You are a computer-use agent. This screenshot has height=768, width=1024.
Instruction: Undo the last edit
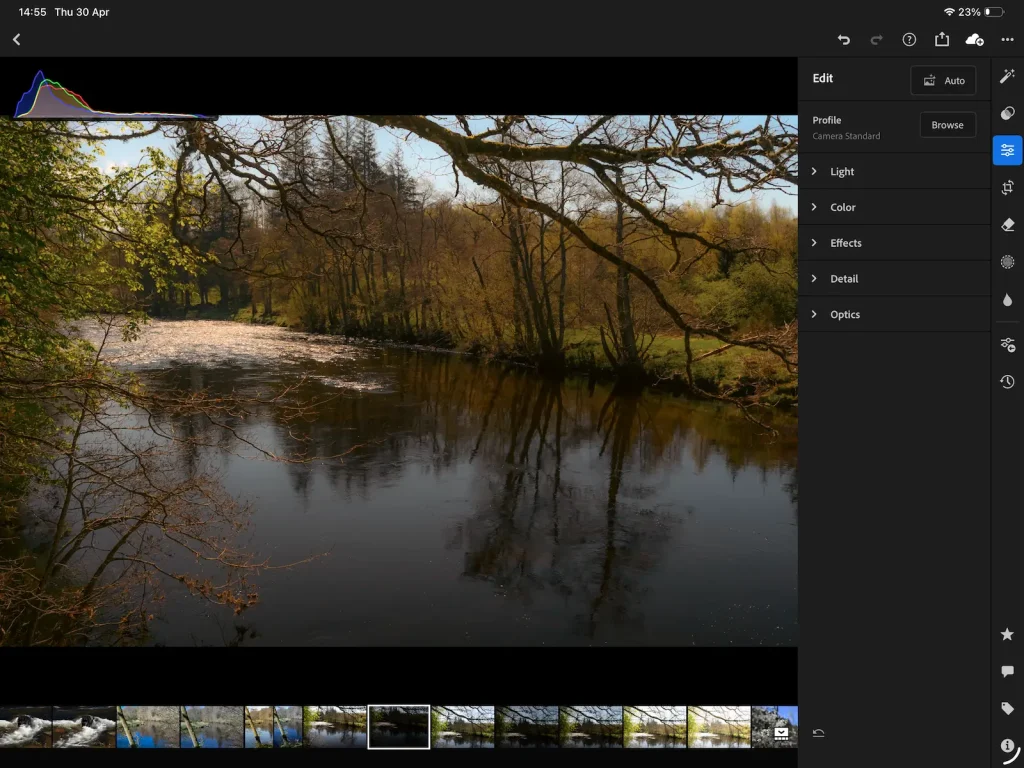click(x=843, y=40)
